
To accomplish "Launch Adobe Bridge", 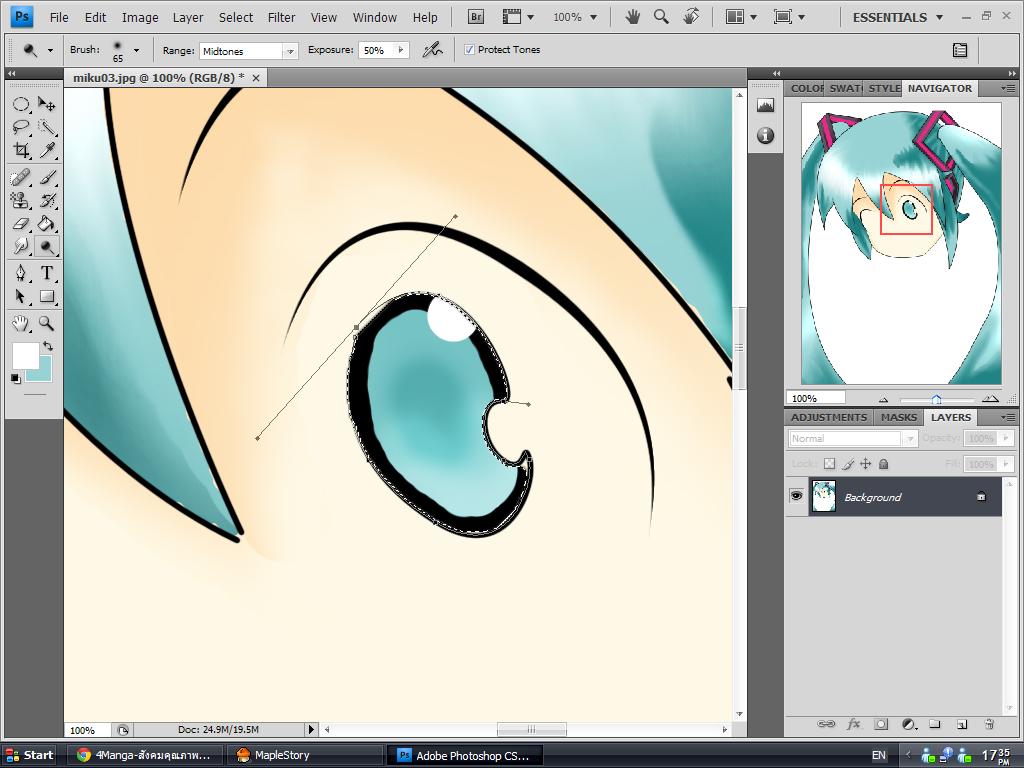I will coord(476,17).
